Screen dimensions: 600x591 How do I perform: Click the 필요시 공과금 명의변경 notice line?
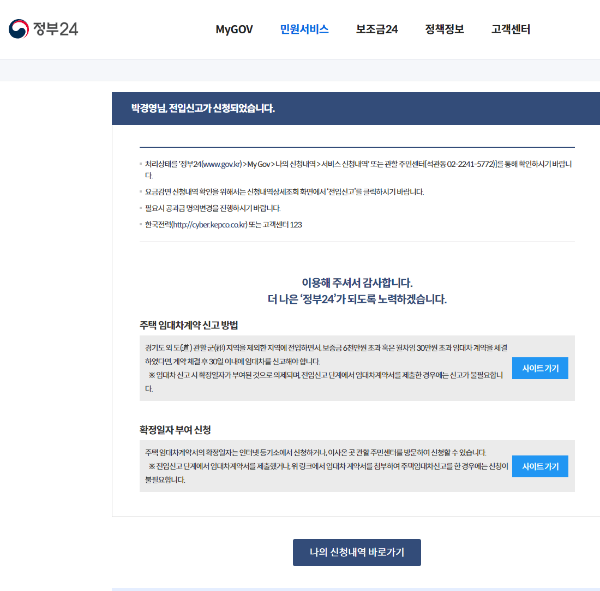tap(212, 208)
